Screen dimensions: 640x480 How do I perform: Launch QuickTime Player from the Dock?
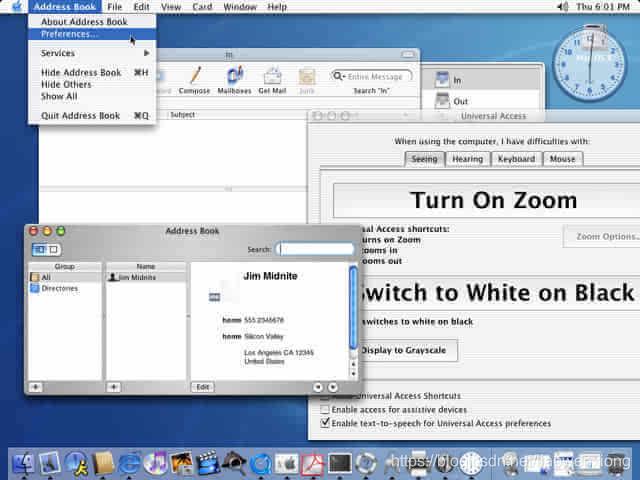(260, 464)
